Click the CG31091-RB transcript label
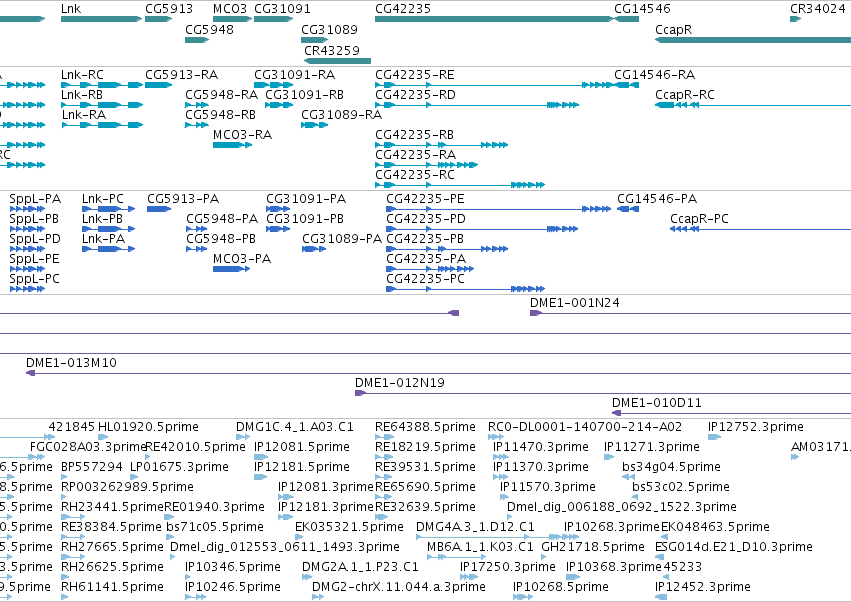 click(x=304, y=95)
